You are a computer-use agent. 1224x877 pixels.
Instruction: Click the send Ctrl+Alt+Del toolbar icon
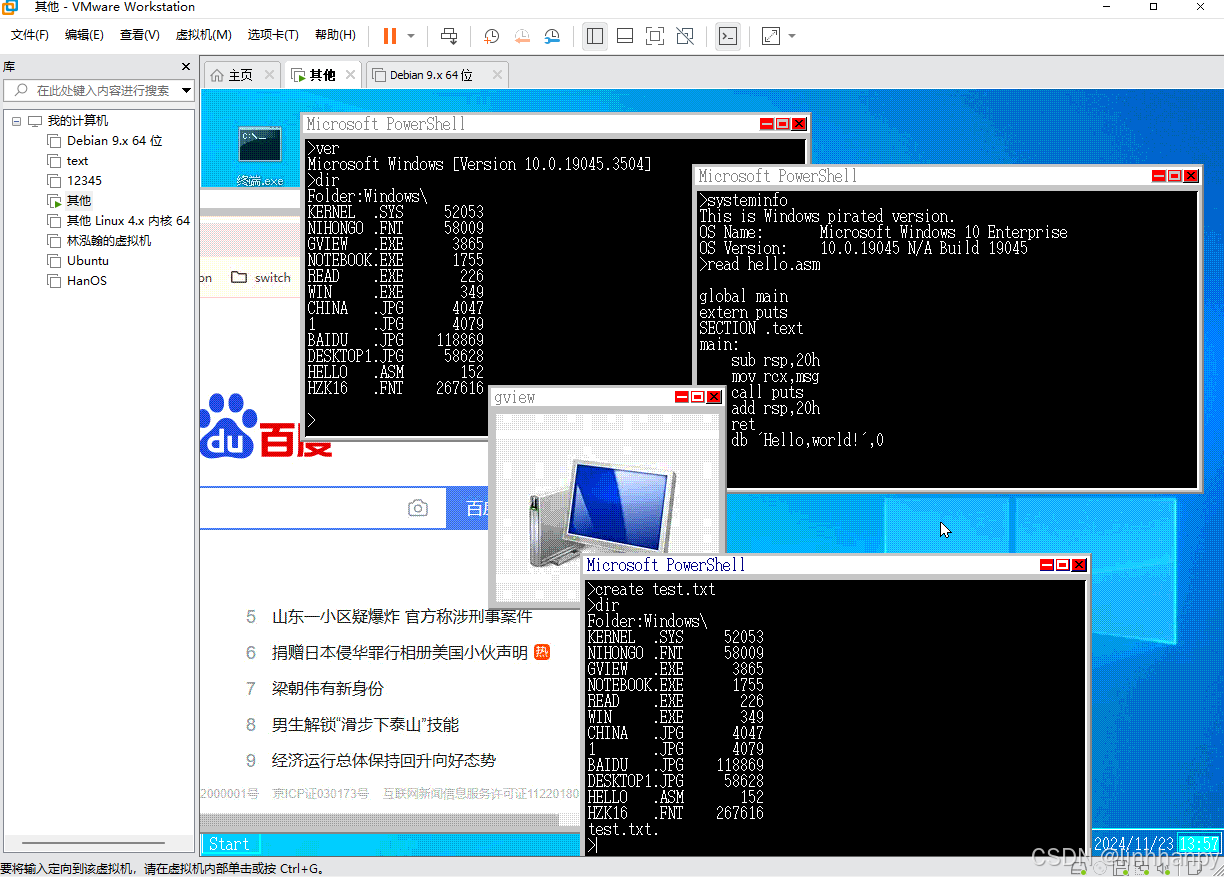click(x=449, y=36)
